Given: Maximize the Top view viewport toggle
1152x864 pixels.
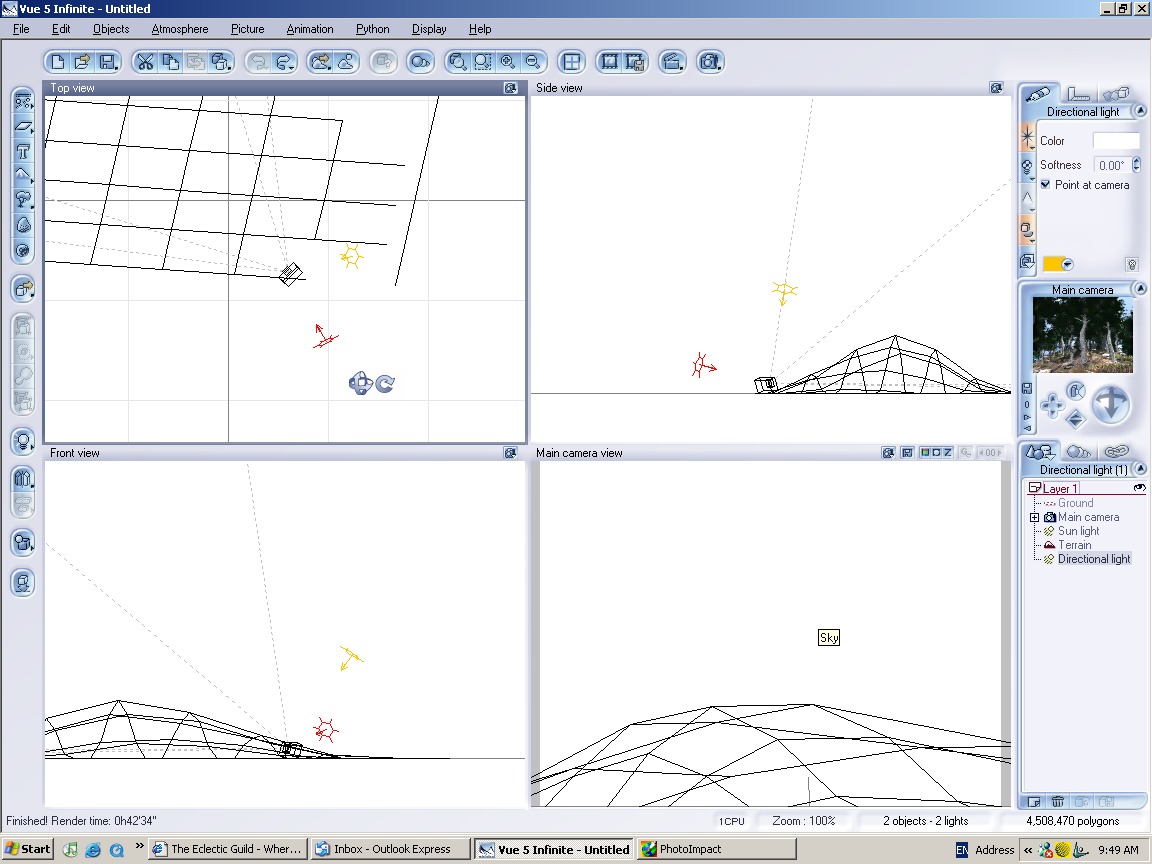Looking at the screenshot, I should coord(511,88).
